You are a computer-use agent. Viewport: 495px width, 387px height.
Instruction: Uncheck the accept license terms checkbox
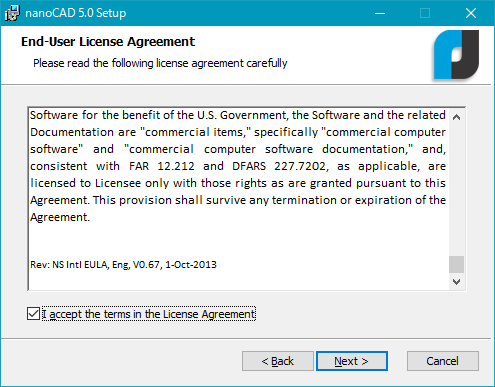tap(33, 314)
